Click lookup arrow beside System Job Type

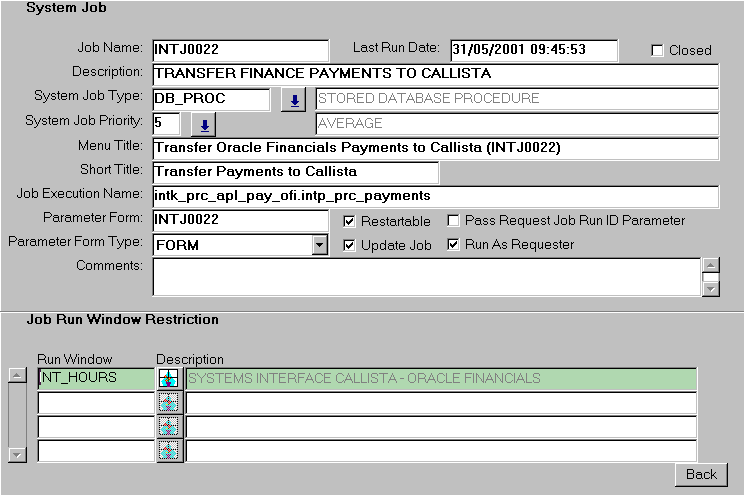point(293,100)
